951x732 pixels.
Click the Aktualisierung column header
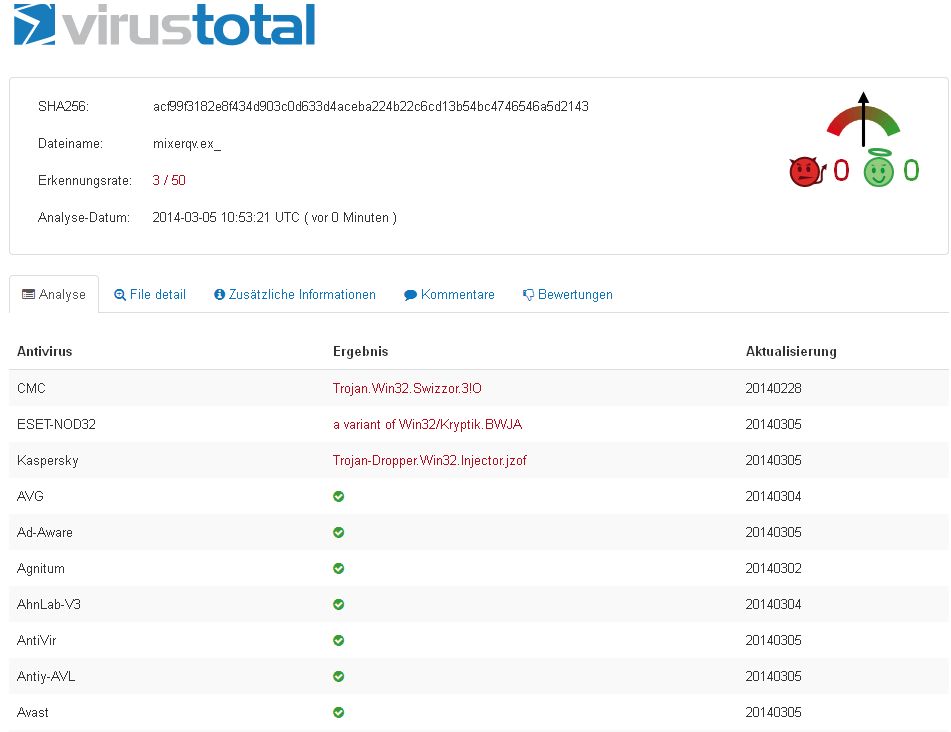click(x=791, y=351)
